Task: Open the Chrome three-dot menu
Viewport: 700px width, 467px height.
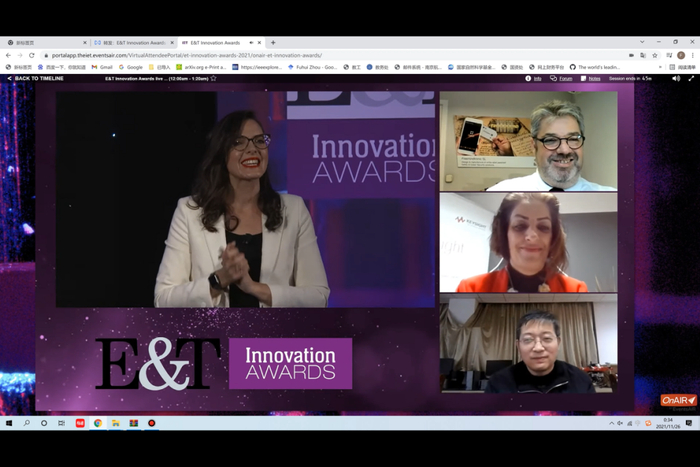Action: 693,55
